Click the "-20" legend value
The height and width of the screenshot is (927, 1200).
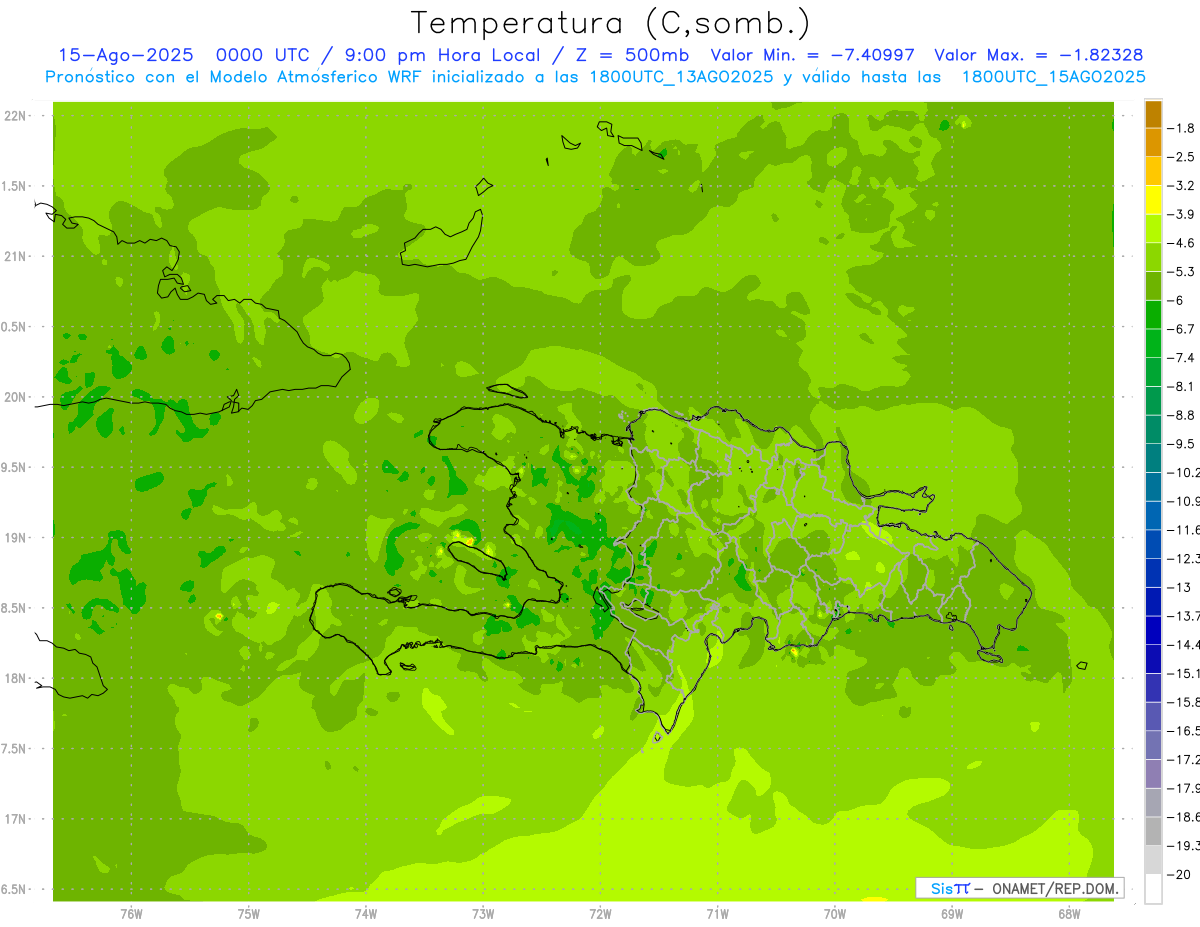coord(1178,875)
